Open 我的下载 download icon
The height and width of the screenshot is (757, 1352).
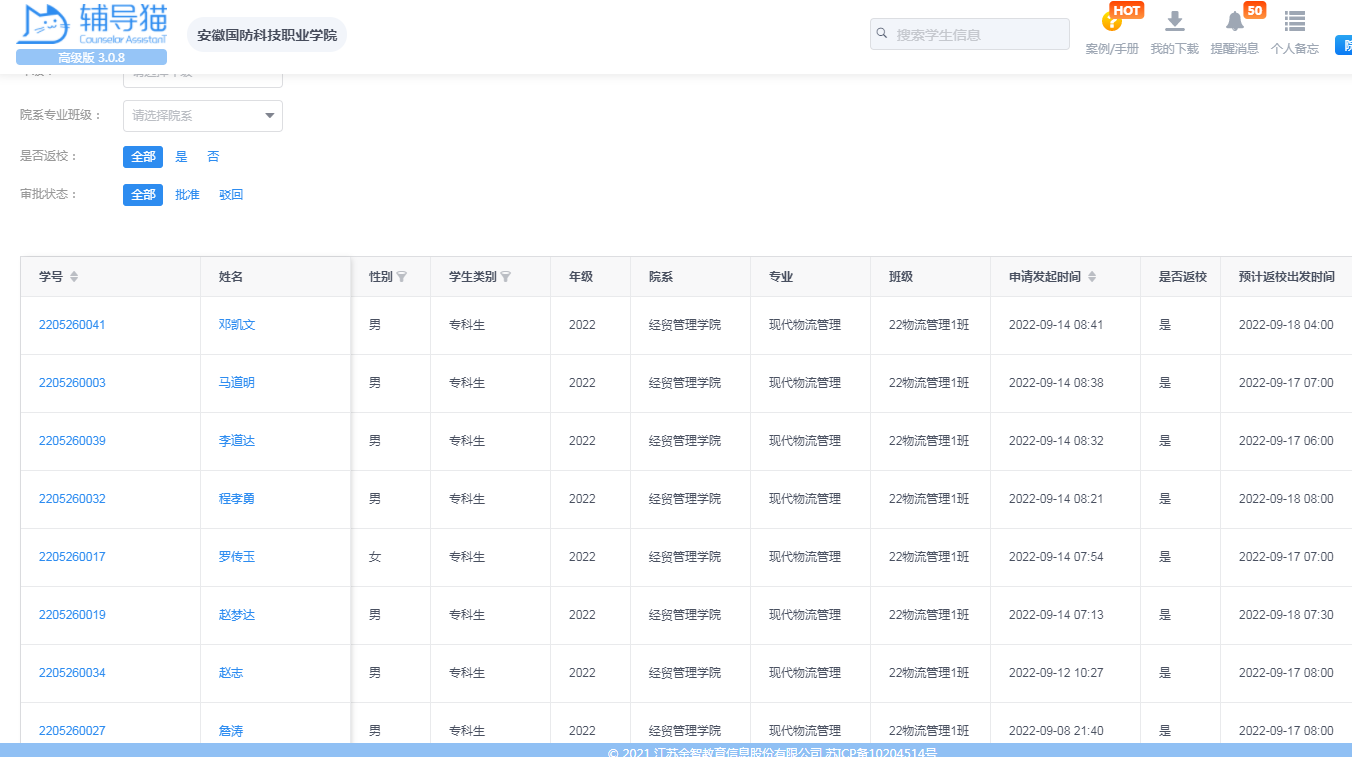[x=1175, y=22]
